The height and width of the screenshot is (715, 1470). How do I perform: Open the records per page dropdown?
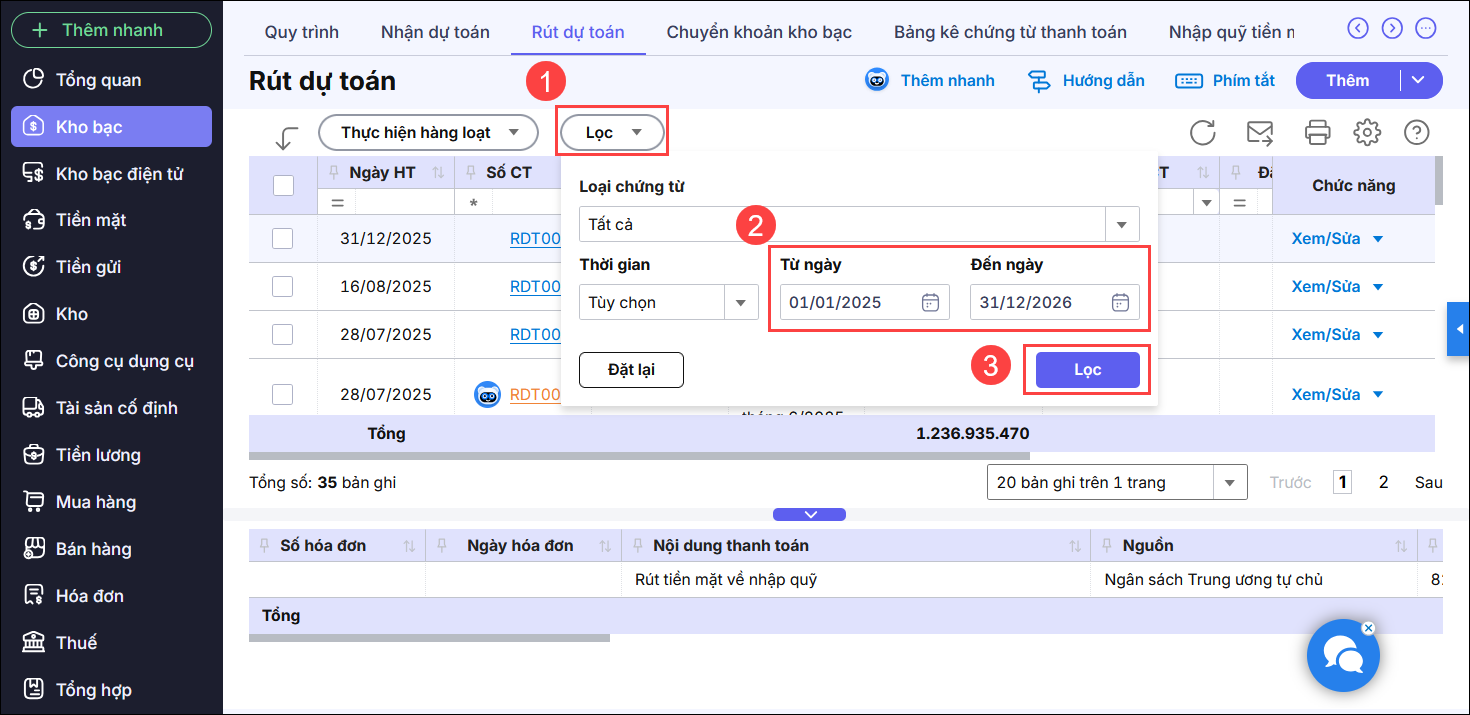click(x=1229, y=483)
